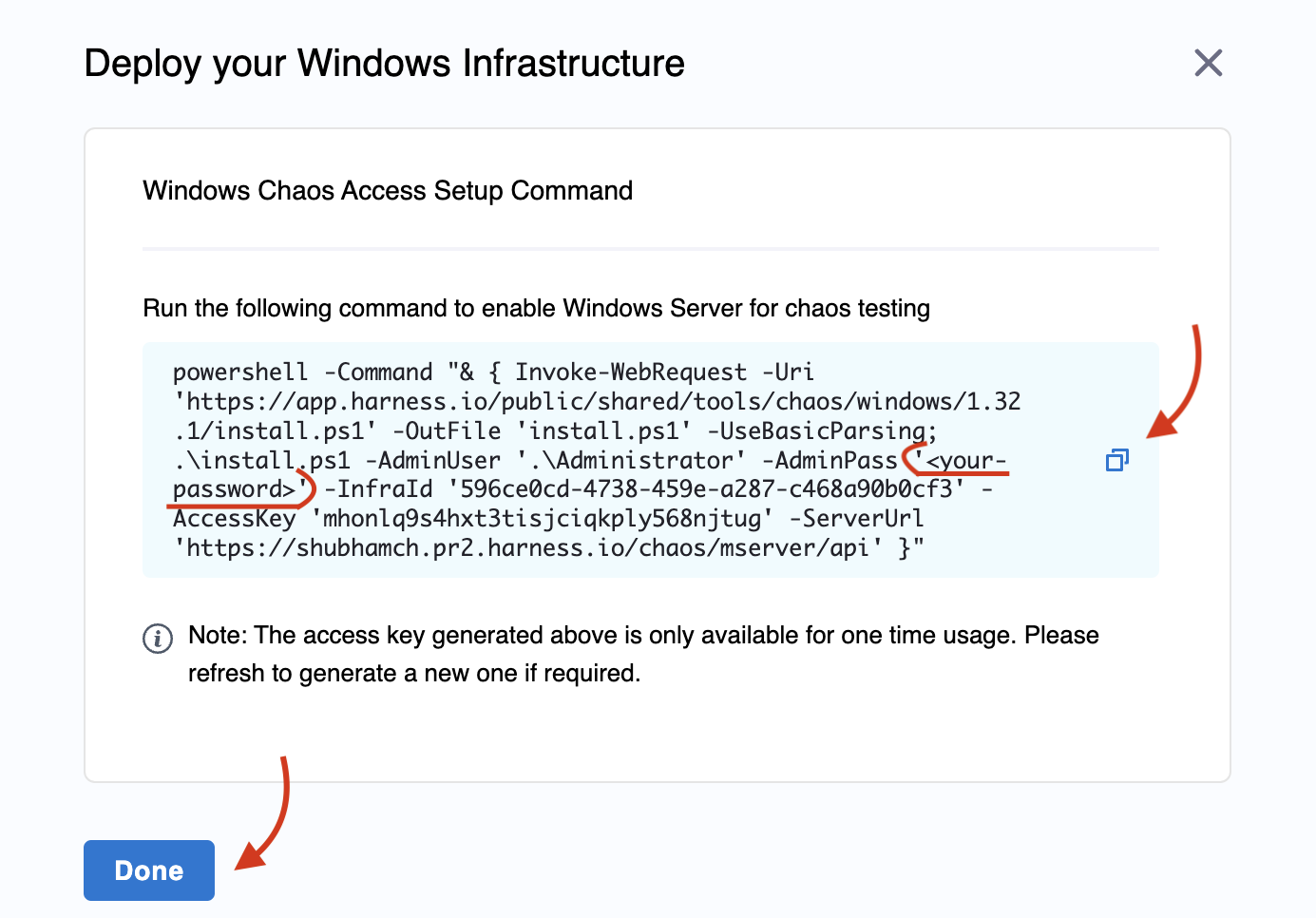
Task: Click the 'Windows Chaos Access Setup Command' heading
Action: tap(388, 191)
